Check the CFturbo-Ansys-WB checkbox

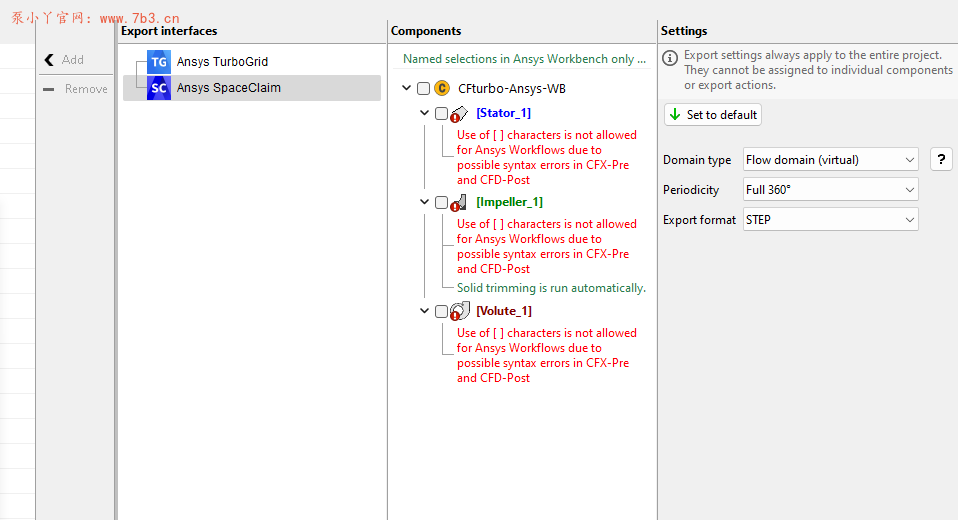point(424,89)
